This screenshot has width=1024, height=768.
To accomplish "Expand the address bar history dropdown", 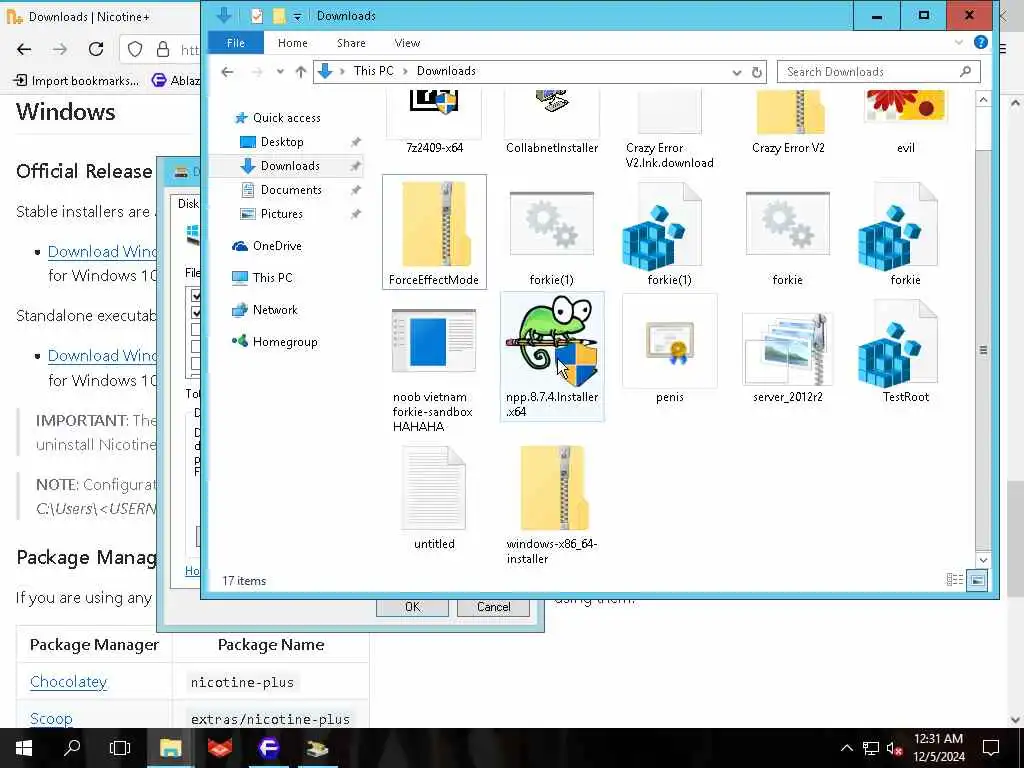I will click(x=737, y=72).
